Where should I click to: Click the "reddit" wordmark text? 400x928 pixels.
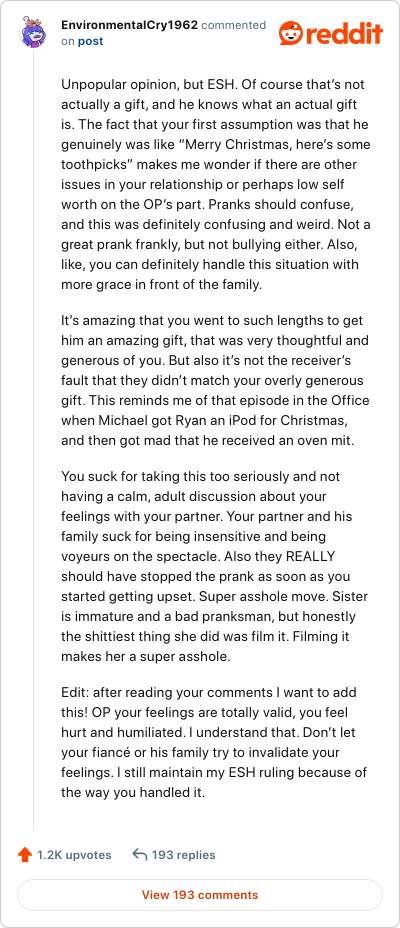pos(344,34)
